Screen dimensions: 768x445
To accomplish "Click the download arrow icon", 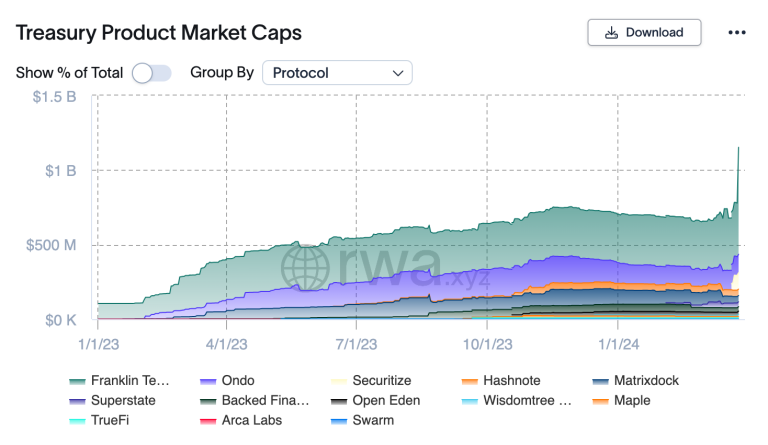I will tap(611, 32).
